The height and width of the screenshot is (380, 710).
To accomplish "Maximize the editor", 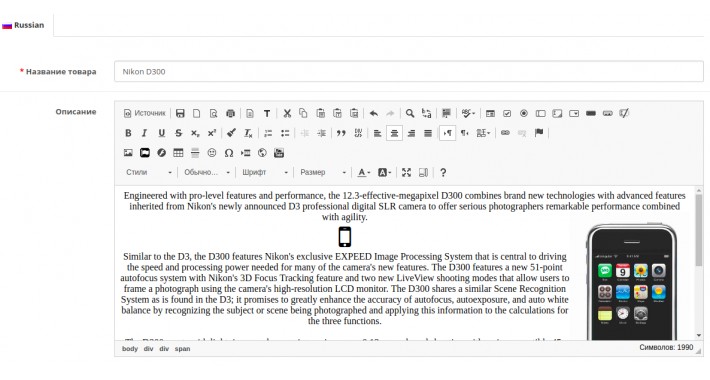I will click(407, 173).
